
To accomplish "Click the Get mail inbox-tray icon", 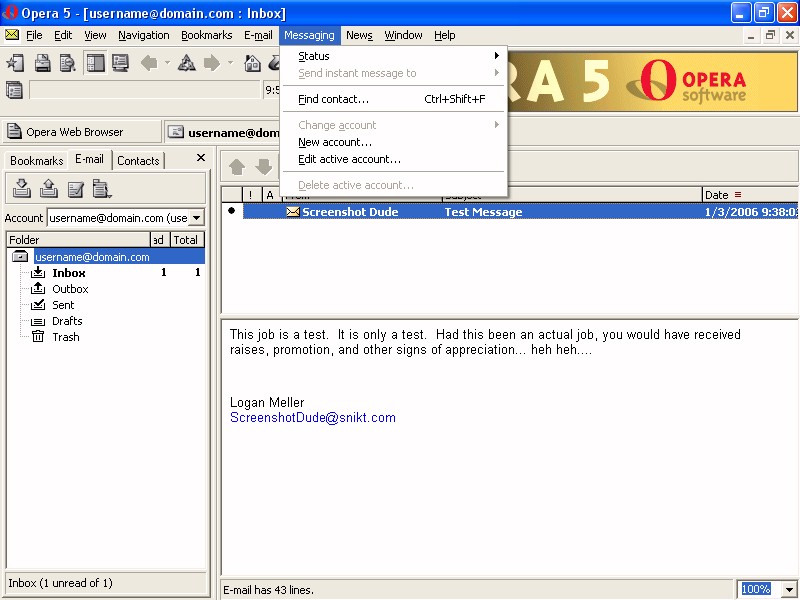I will (21, 188).
